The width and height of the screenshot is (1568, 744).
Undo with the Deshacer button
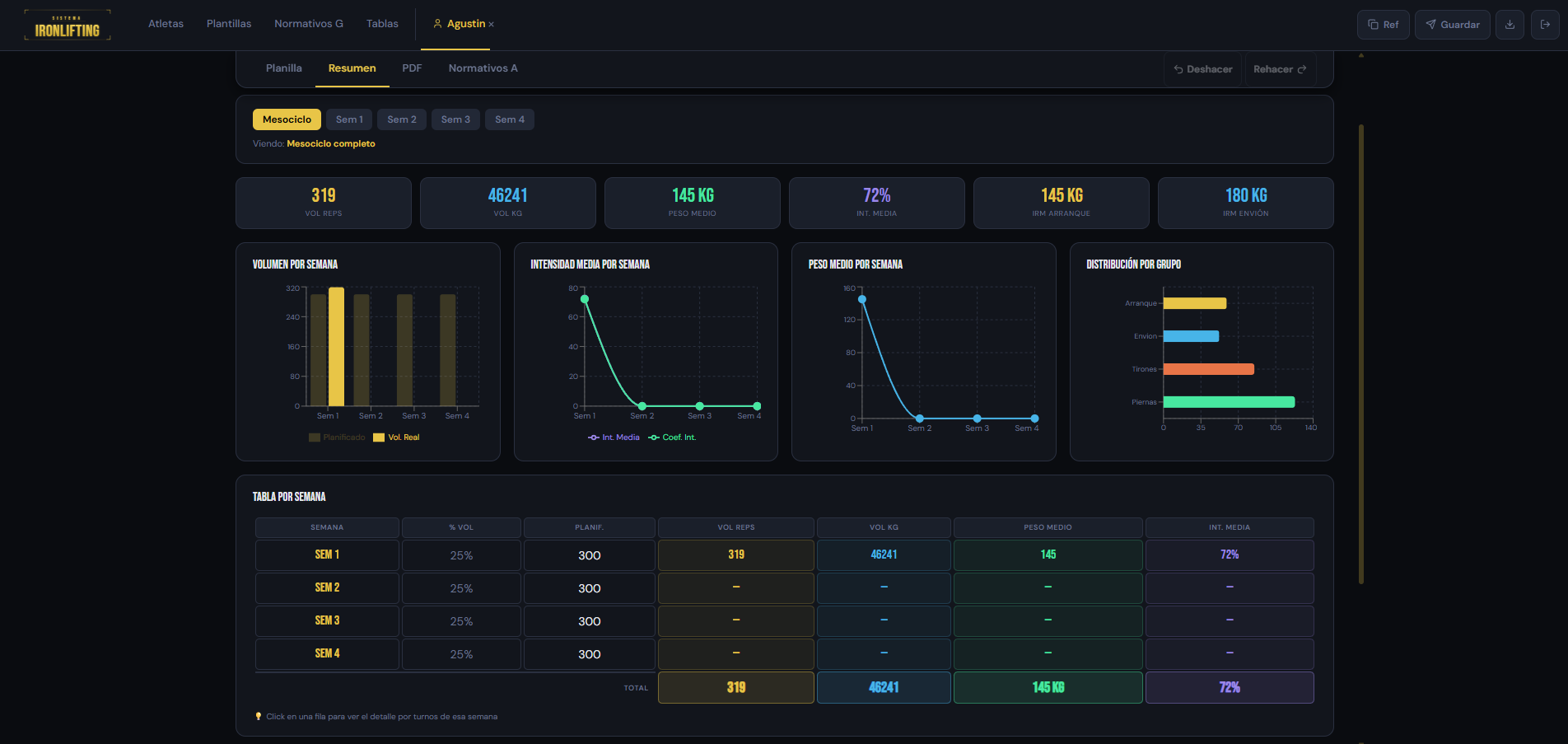[x=1203, y=69]
